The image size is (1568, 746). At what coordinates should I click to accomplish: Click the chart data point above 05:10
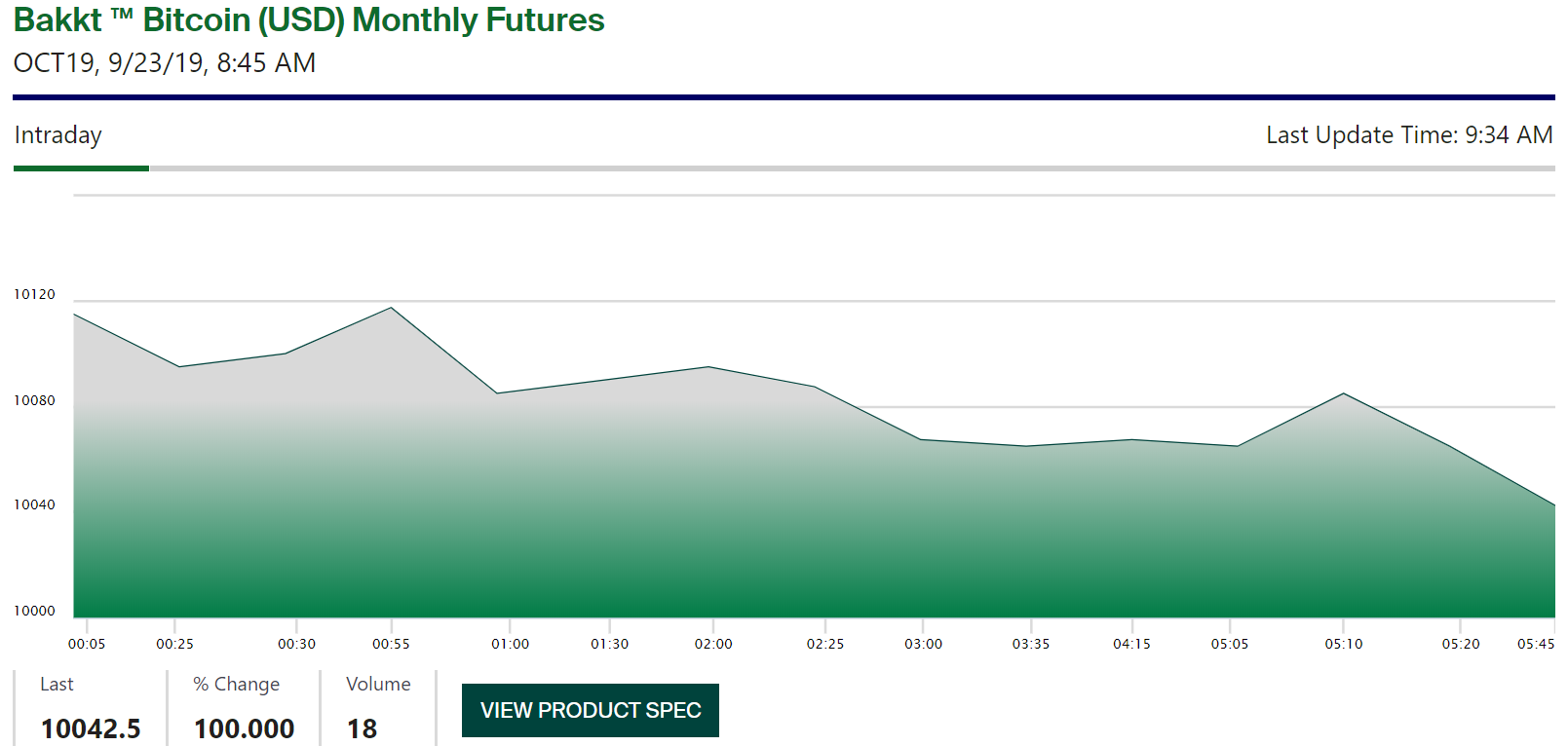coord(1344,393)
